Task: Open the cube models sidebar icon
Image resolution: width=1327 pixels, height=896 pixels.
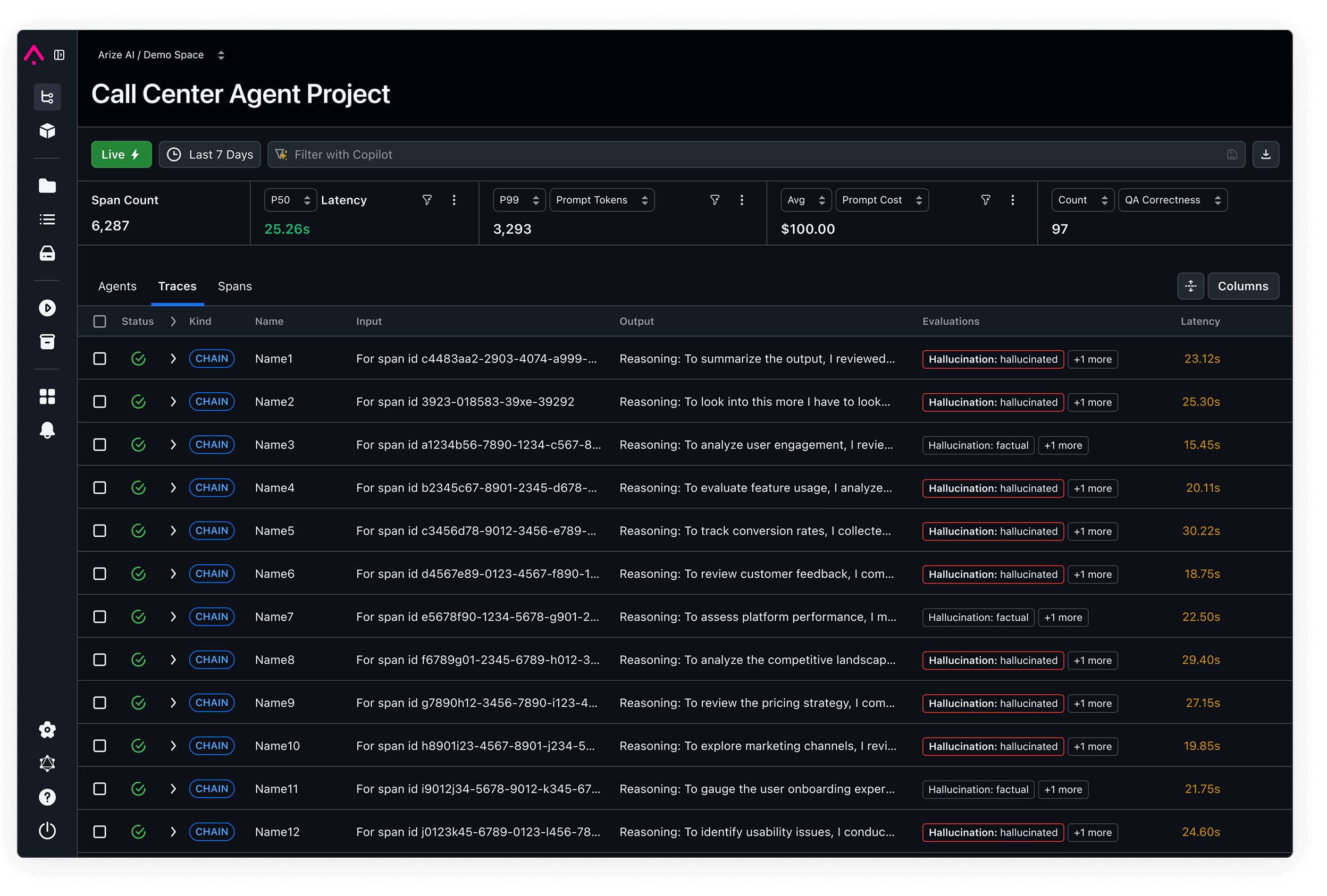Action: [47, 131]
